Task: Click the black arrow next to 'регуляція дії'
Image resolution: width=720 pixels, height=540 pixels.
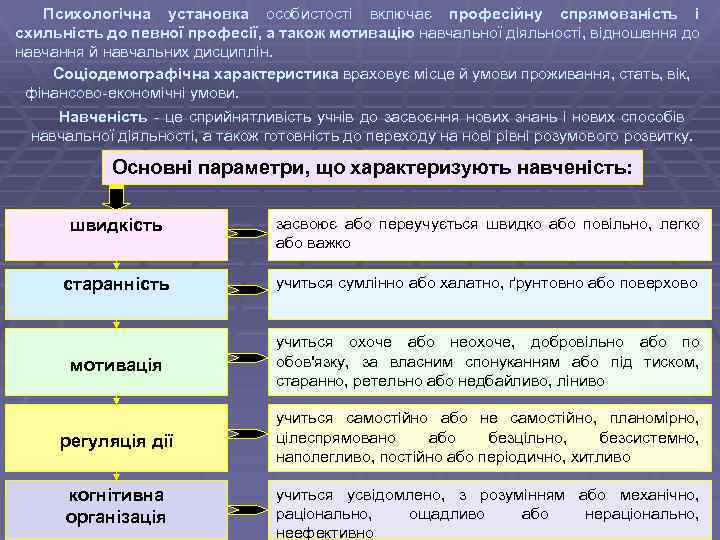Action: (248, 433)
